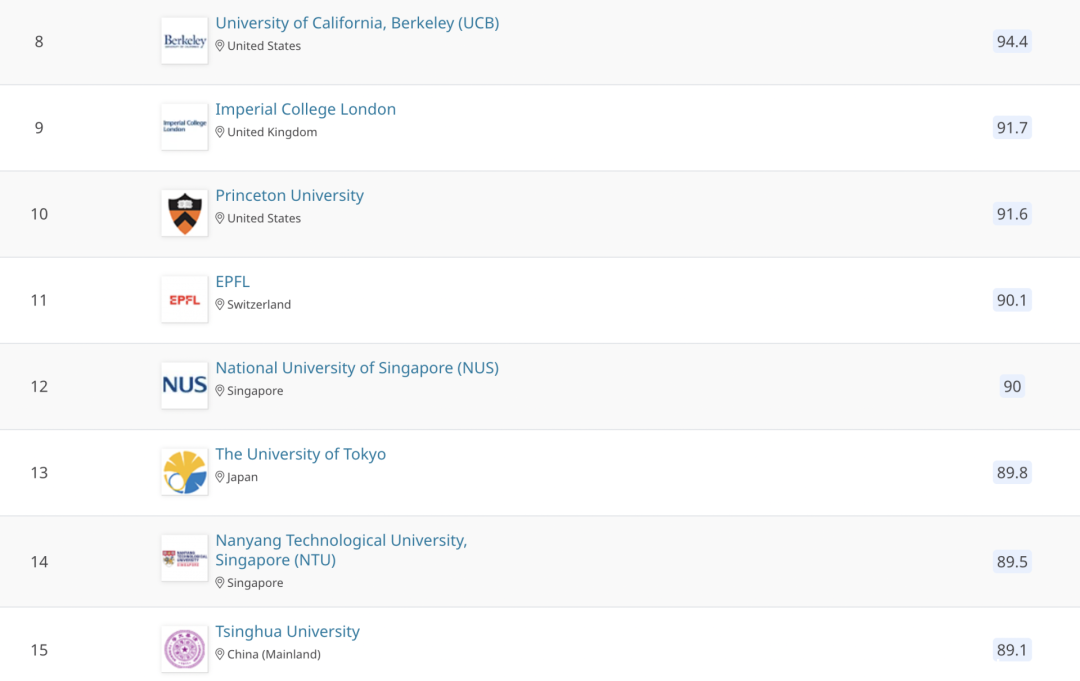Click the Nanyang Technological University logo
The width and height of the screenshot is (1080, 681).
184,559
